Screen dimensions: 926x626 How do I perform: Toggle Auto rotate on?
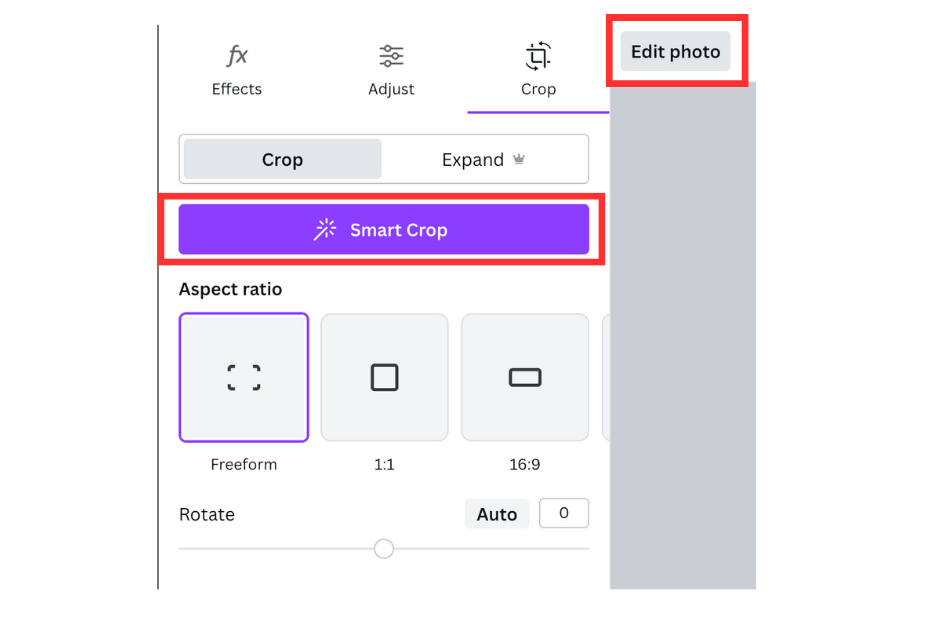coord(496,515)
